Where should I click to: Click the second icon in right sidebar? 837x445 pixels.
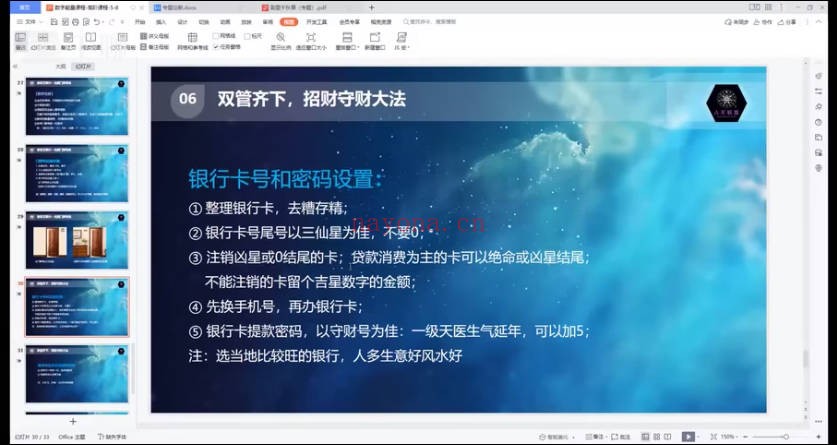(818, 92)
